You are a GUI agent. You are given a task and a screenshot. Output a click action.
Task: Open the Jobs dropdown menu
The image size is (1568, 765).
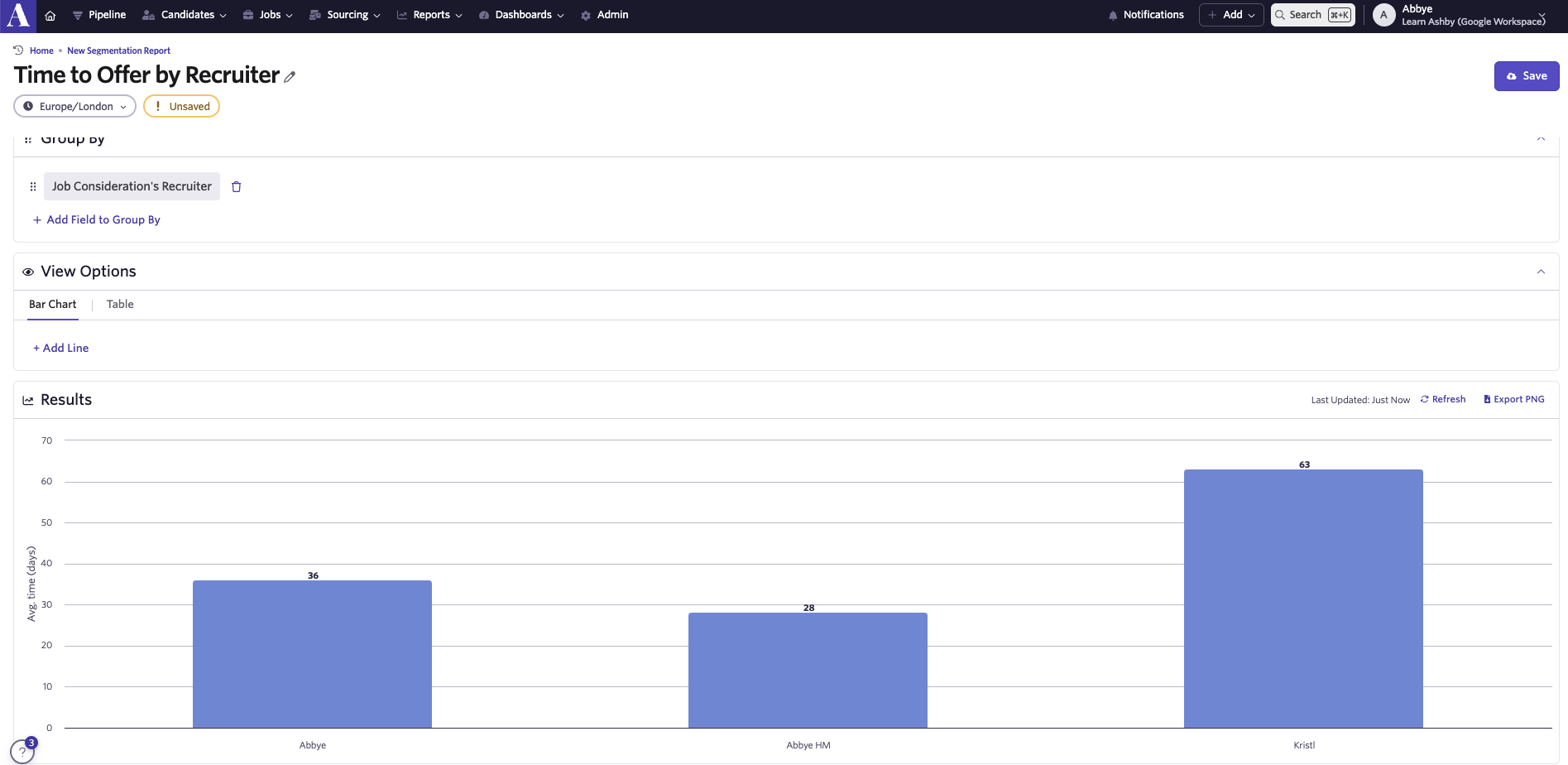coord(267,15)
